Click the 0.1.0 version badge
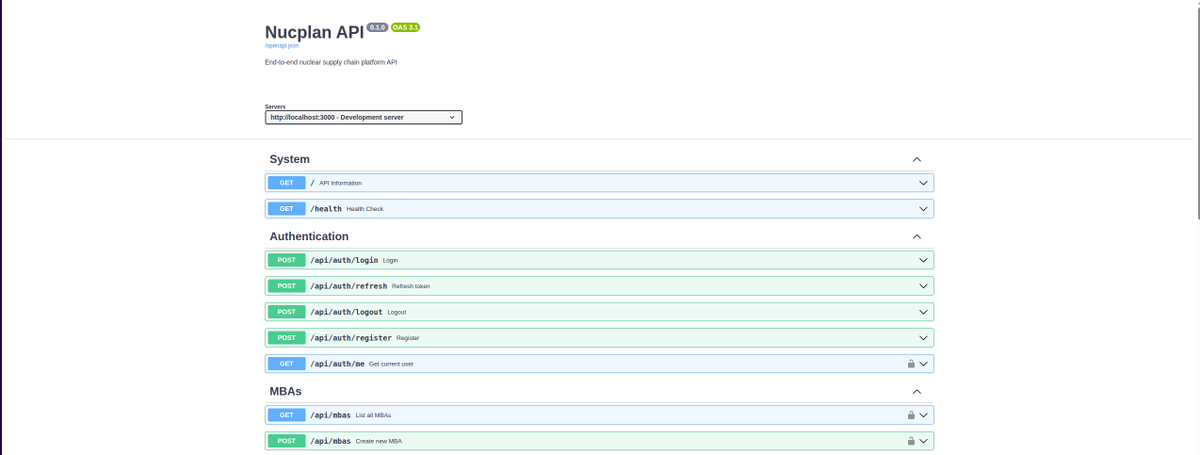1200x455 pixels. [378, 27]
